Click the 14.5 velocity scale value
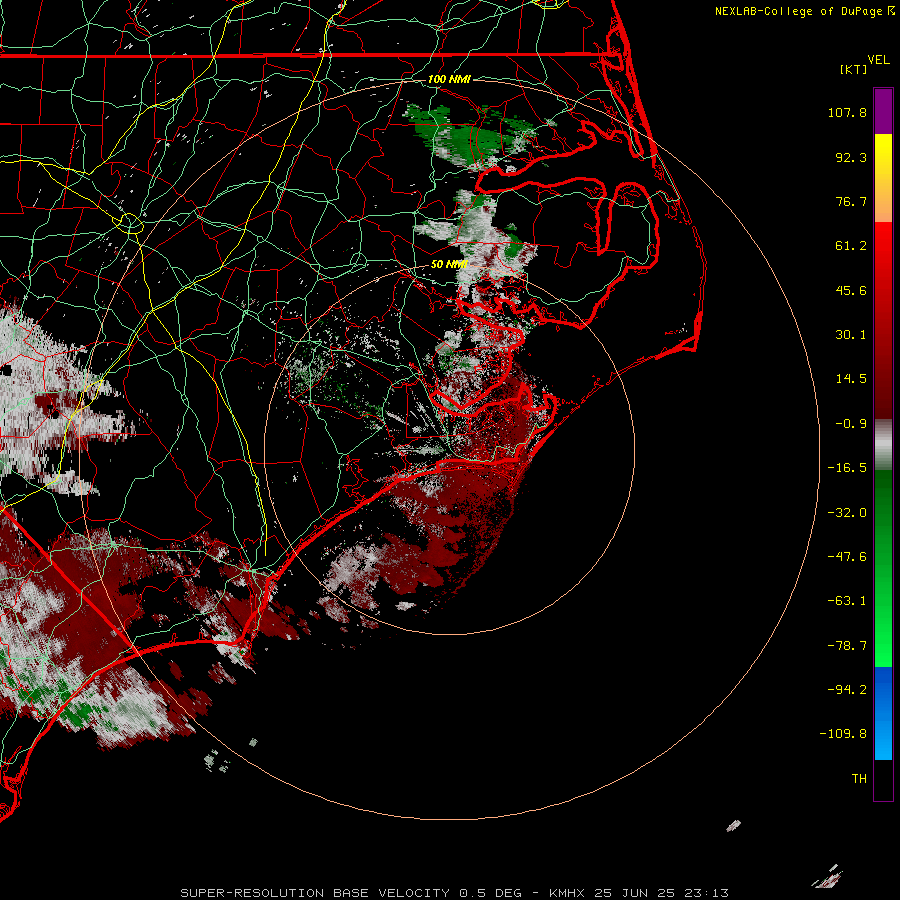 (x=851, y=379)
